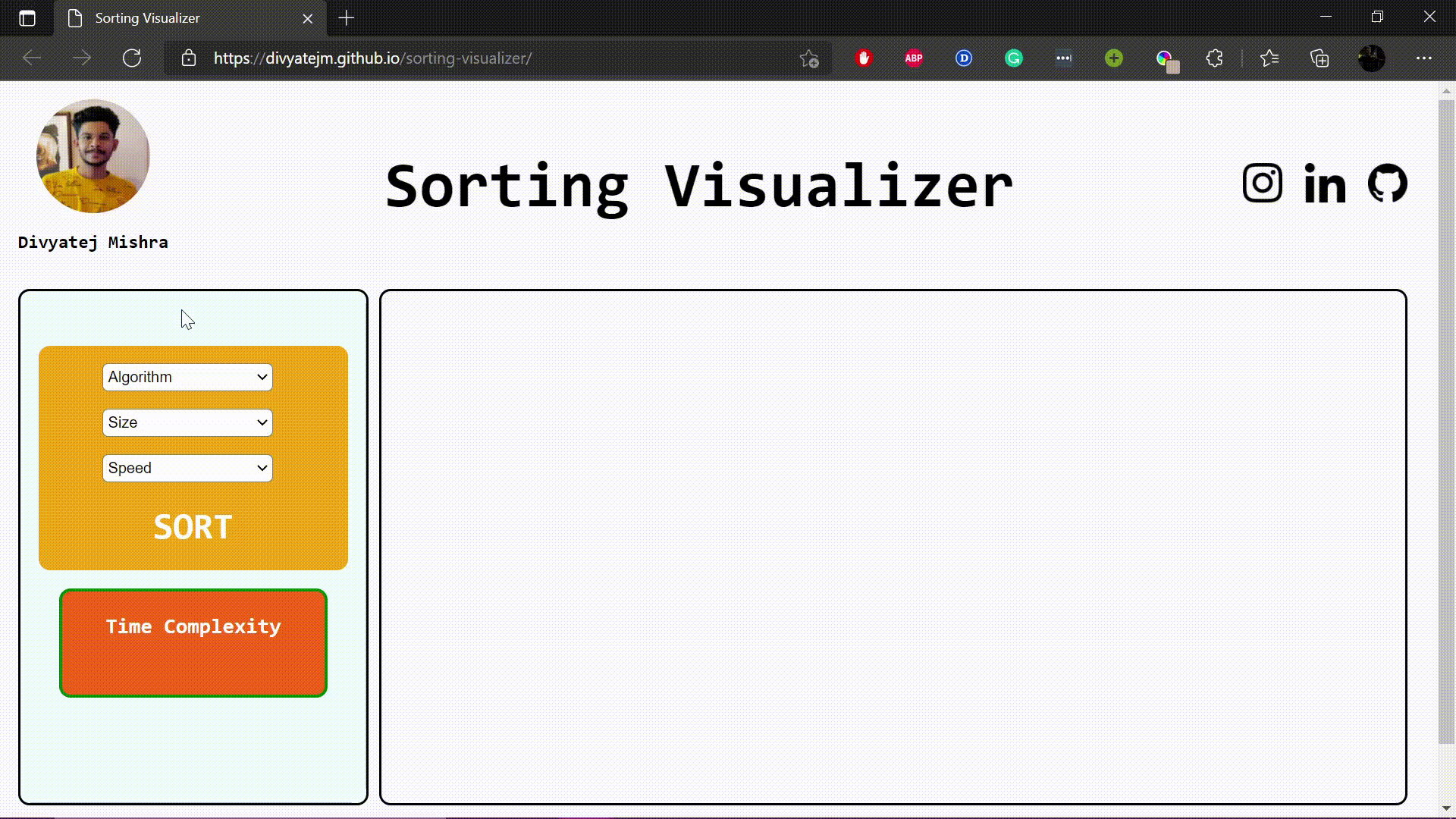
Task: Open the GitHub icon link
Action: pos(1387,184)
